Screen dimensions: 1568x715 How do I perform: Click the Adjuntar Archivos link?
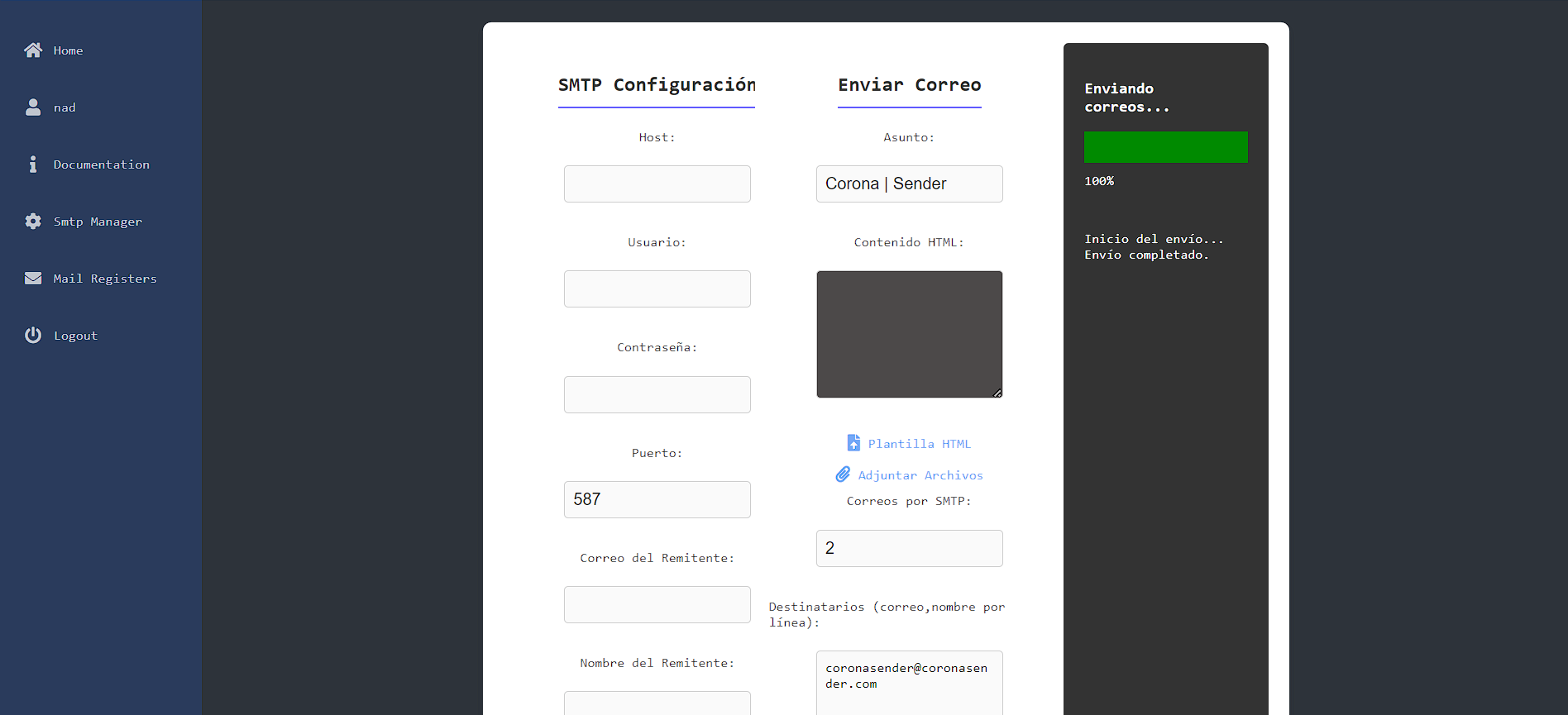920,475
